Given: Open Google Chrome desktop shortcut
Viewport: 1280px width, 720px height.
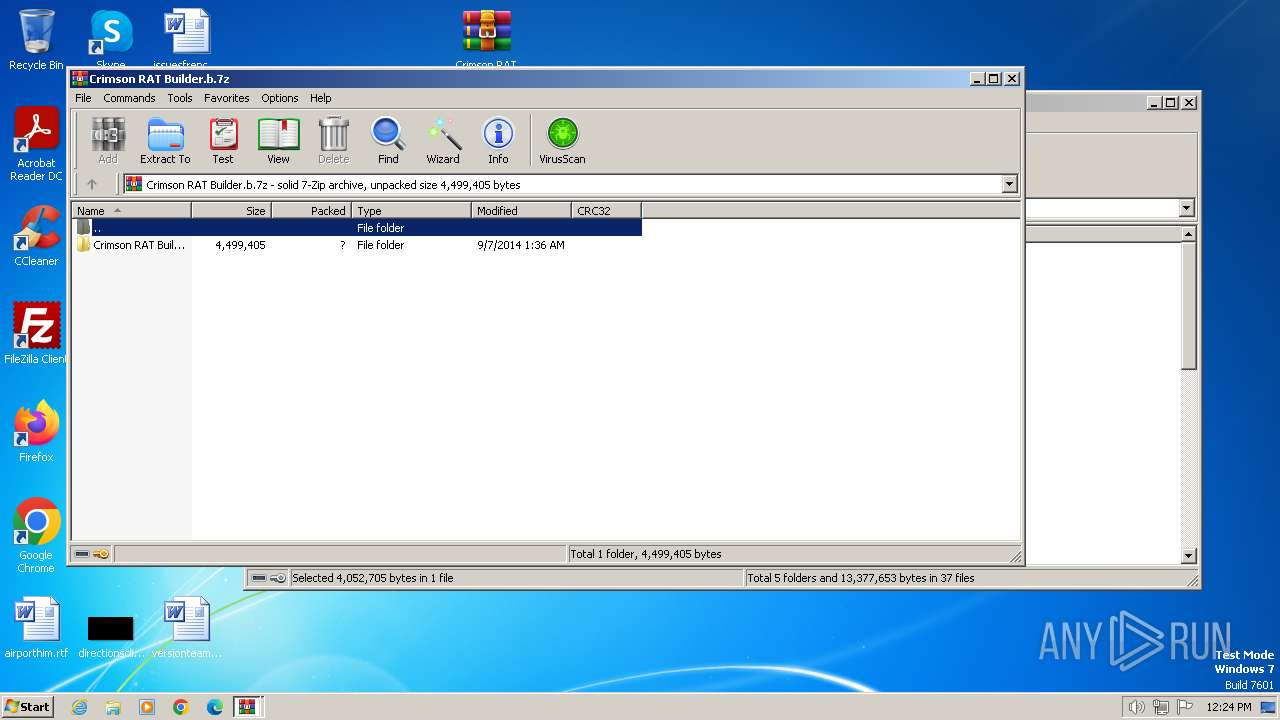Looking at the screenshot, I should pos(36,536).
